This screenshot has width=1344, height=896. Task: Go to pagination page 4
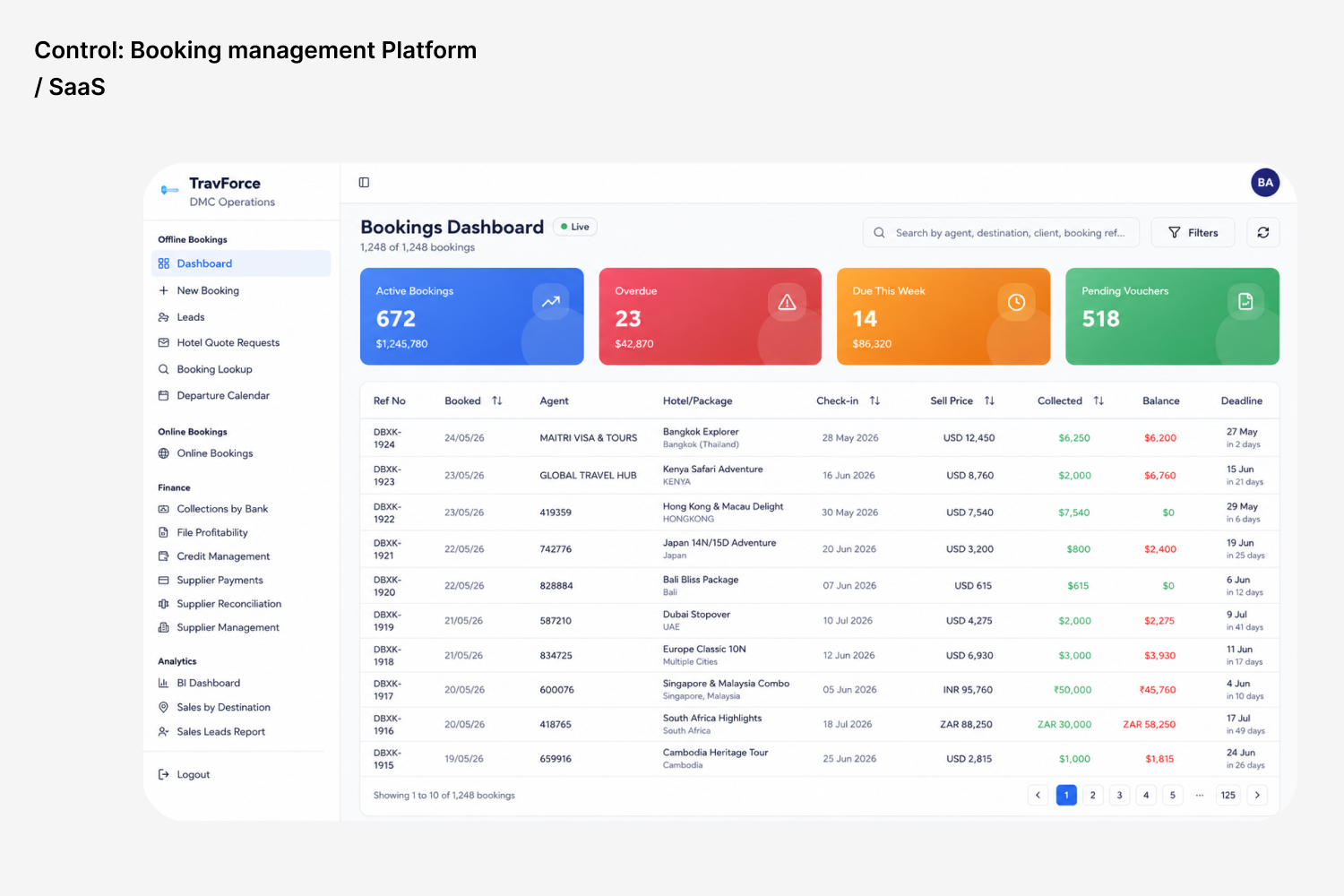pyautogui.click(x=1146, y=795)
